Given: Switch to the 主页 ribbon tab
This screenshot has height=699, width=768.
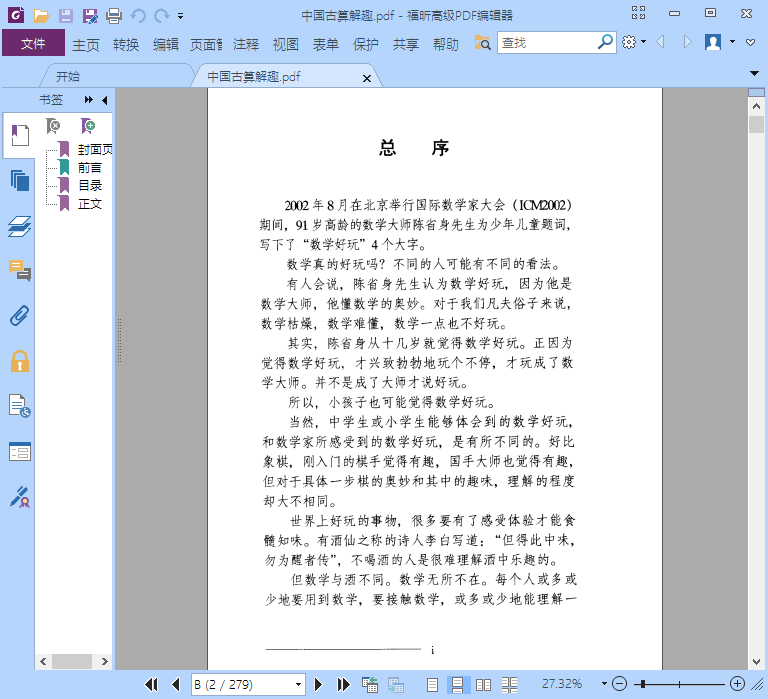Looking at the screenshot, I should 86,45.
